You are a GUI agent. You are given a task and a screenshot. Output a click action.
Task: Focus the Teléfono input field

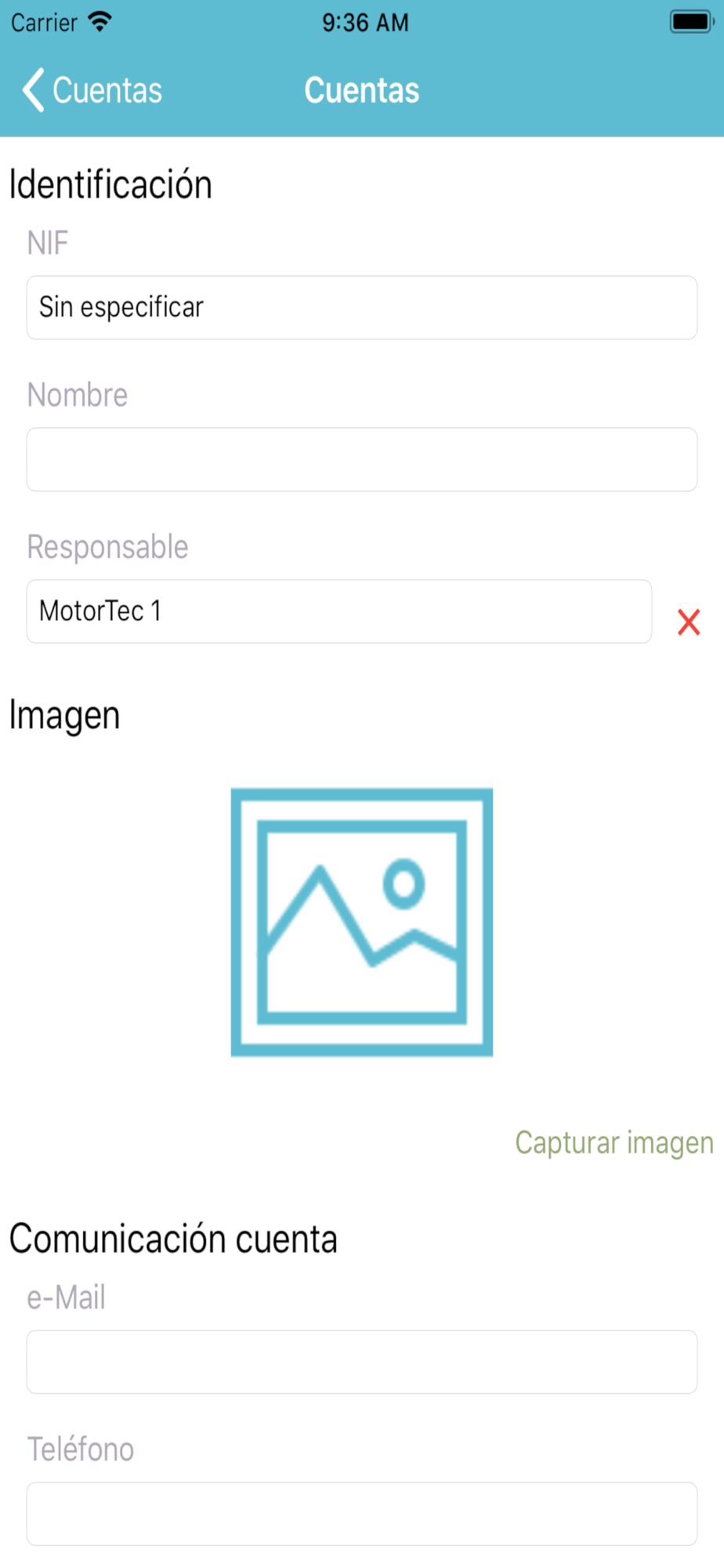click(362, 1514)
